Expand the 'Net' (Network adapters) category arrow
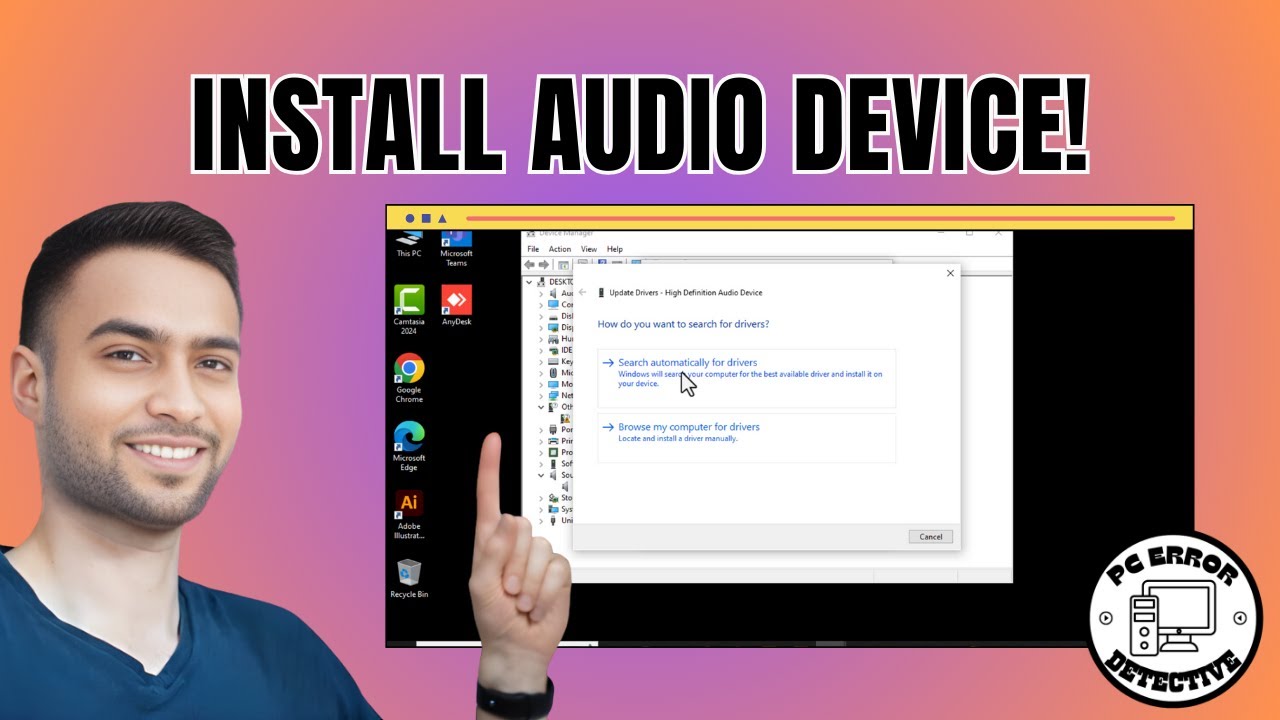Viewport: 1280px width, 720px height. (x=542, y=395)
